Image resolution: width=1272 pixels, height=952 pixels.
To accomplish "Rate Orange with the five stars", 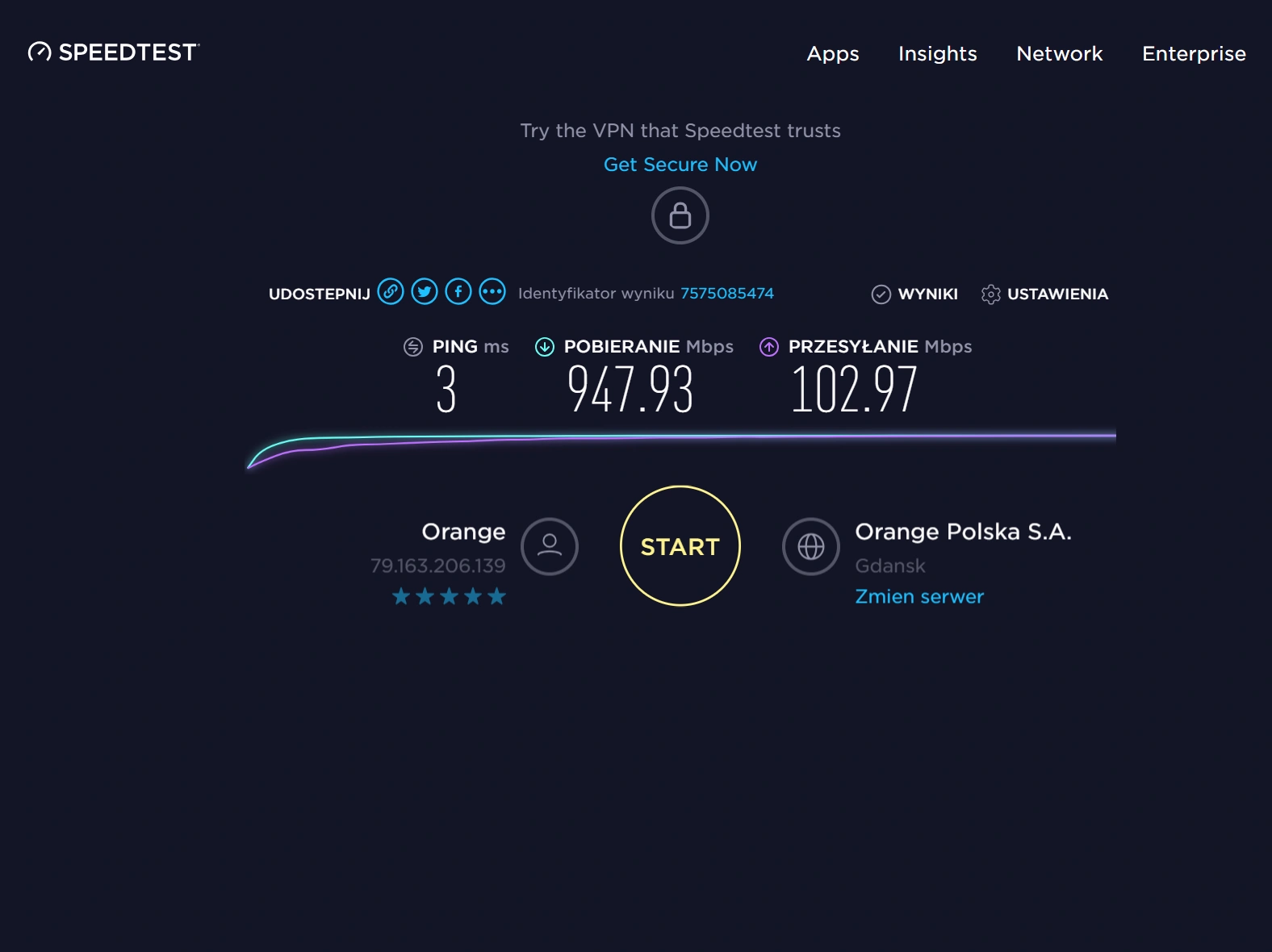I will pos(496,597).
